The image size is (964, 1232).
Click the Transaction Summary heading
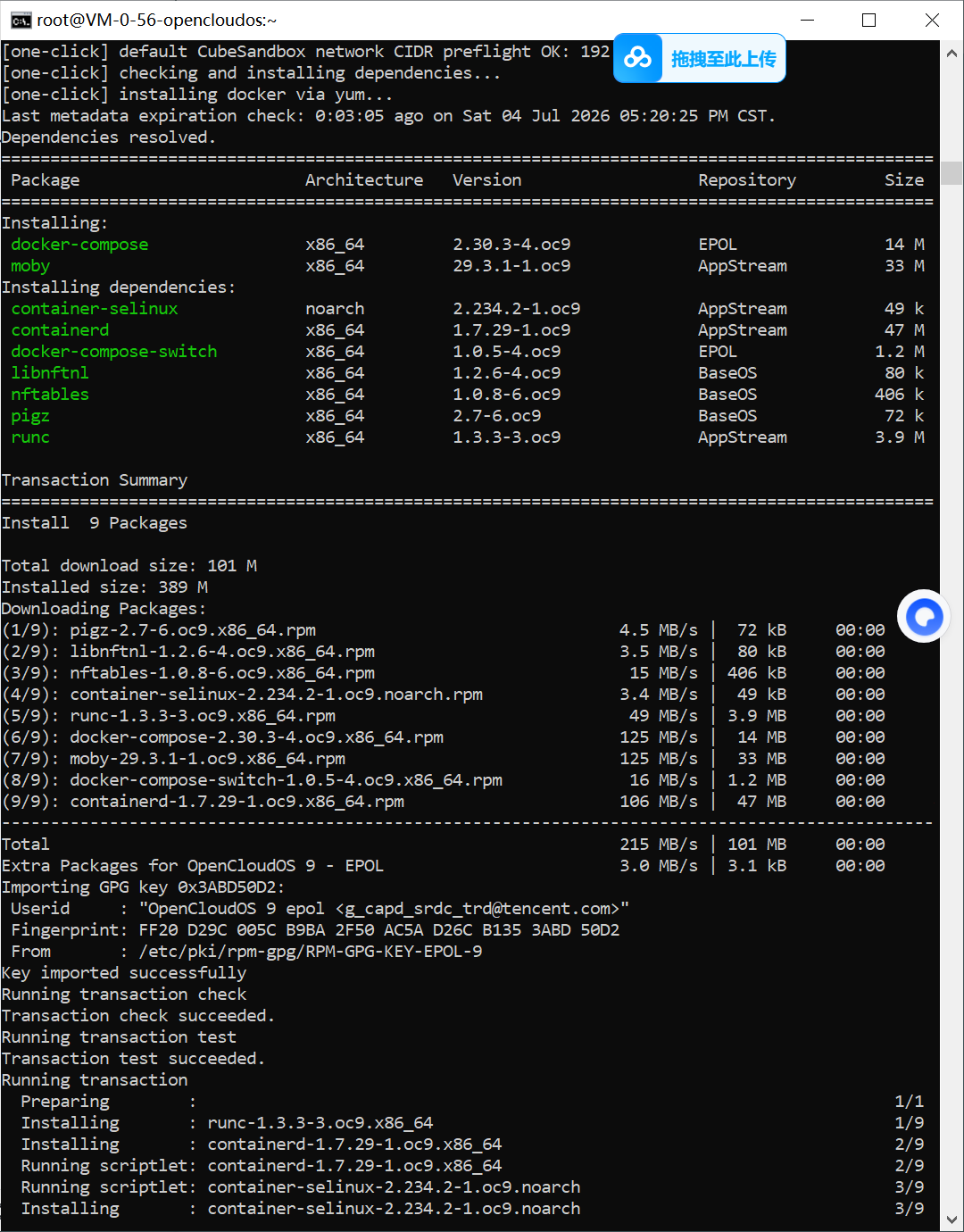pyautogui.click(x=95, y=480)
